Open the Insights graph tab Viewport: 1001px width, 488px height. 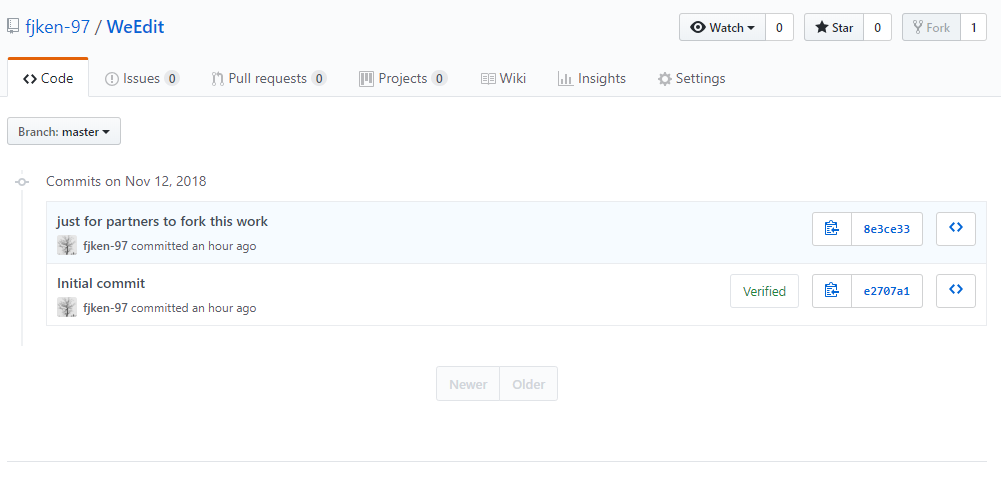pos(592,79)
